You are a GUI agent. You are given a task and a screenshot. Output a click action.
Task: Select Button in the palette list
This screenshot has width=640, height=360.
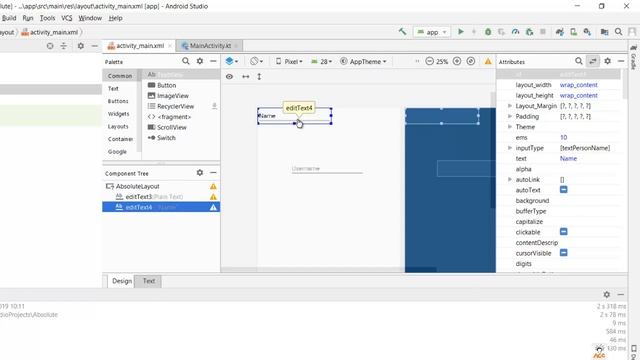click(167, 85)
